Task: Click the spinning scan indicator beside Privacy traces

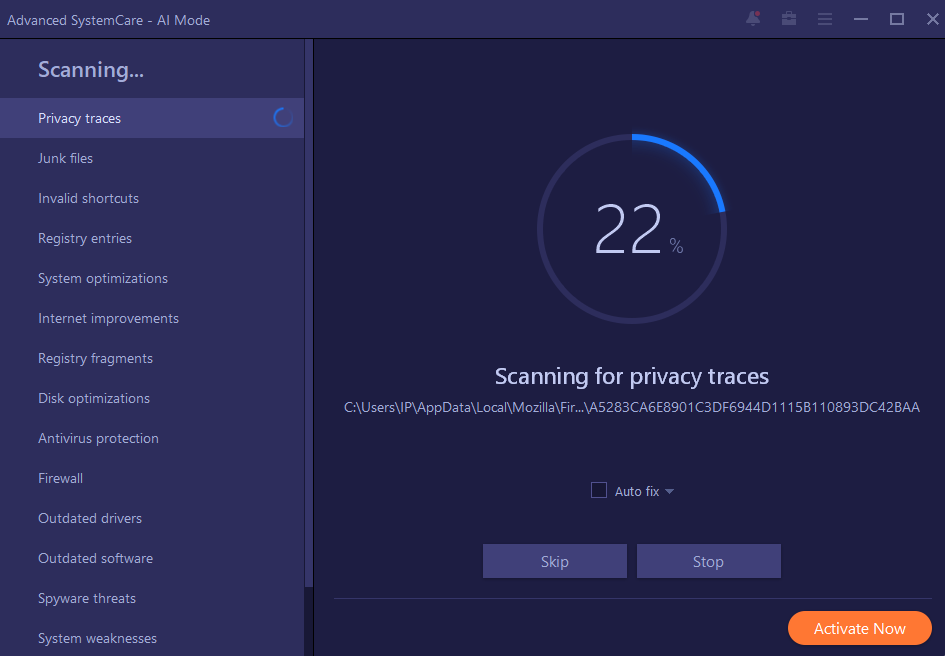Action: (x=283, y=117)
